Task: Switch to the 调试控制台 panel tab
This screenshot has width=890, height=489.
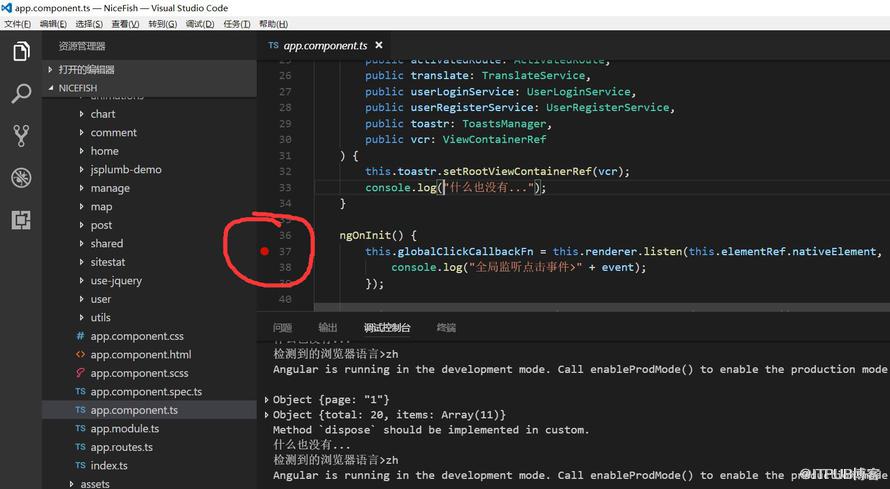Action: tap(387, 327)
